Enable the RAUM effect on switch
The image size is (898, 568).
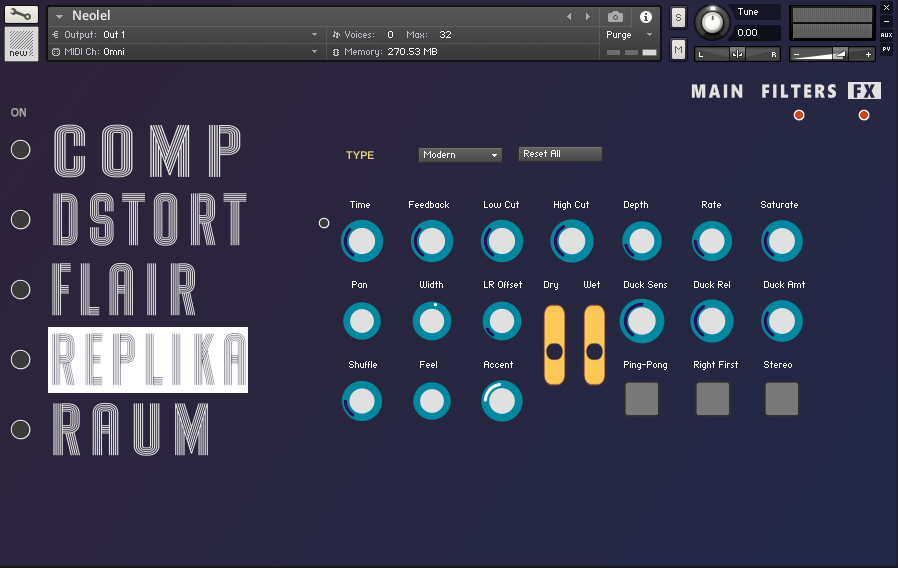tap(21, 429)
